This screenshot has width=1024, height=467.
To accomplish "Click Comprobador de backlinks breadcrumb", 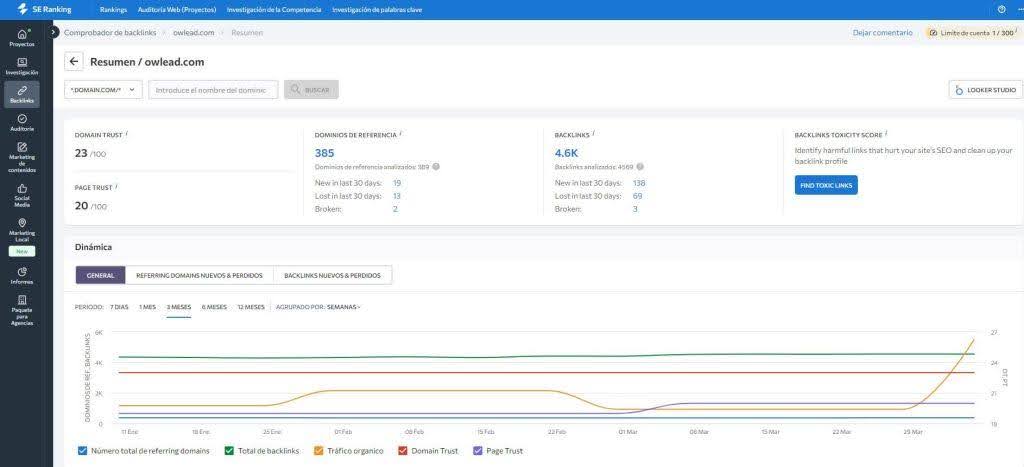I will coord(110,33).
